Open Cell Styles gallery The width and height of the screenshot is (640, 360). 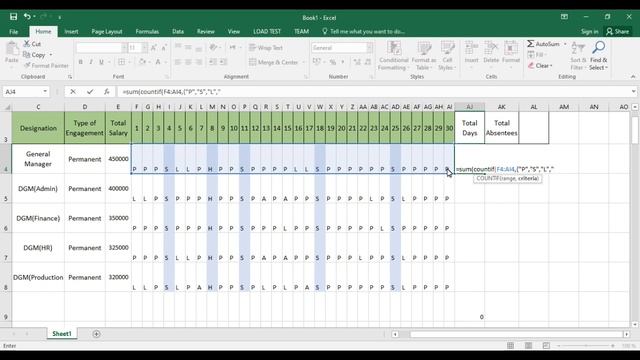coord(447,56)
